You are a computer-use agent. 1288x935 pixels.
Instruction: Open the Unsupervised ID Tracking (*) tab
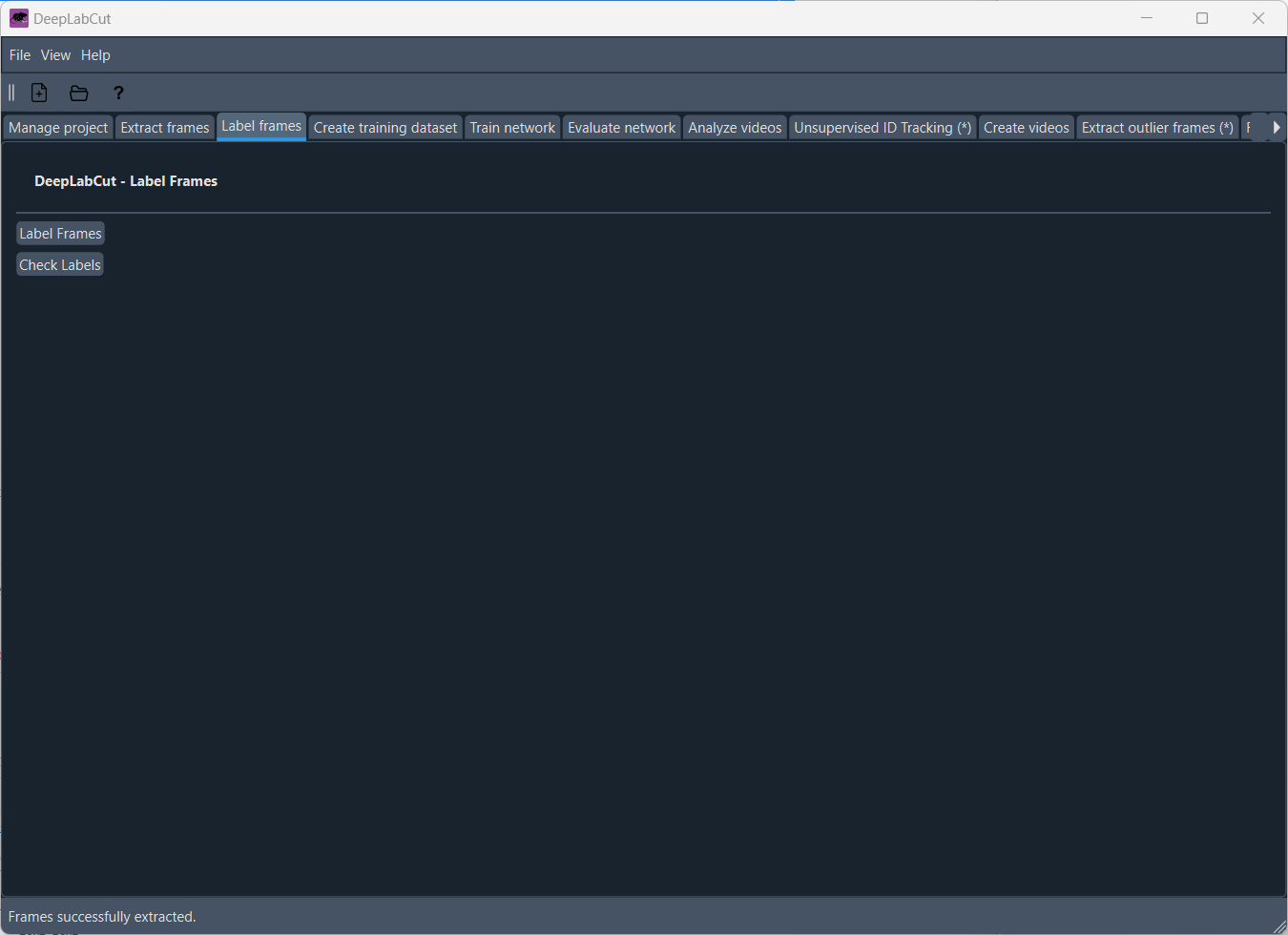(883, 128)
